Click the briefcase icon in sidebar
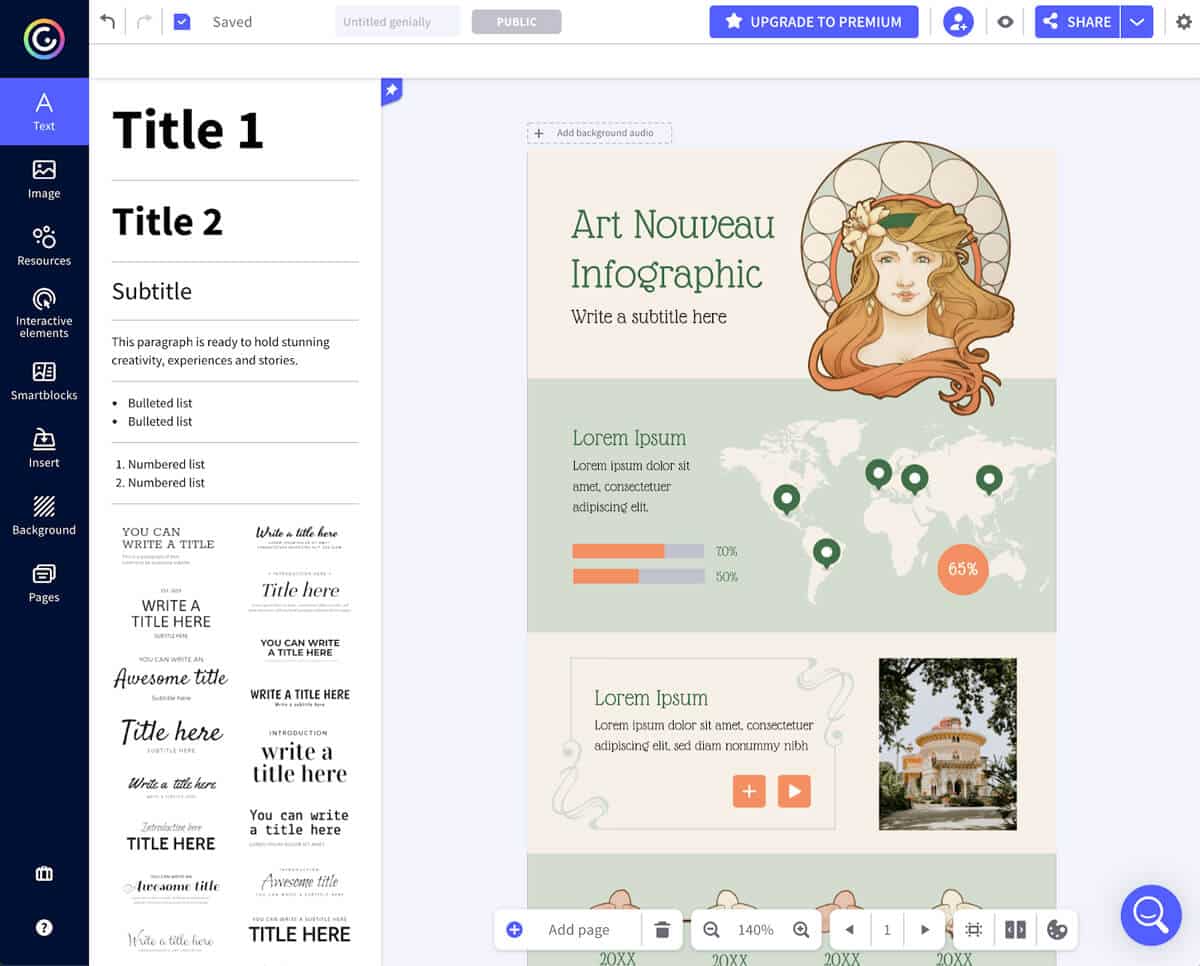This screenshot has height=966, width=1200. tap(44, 873)
